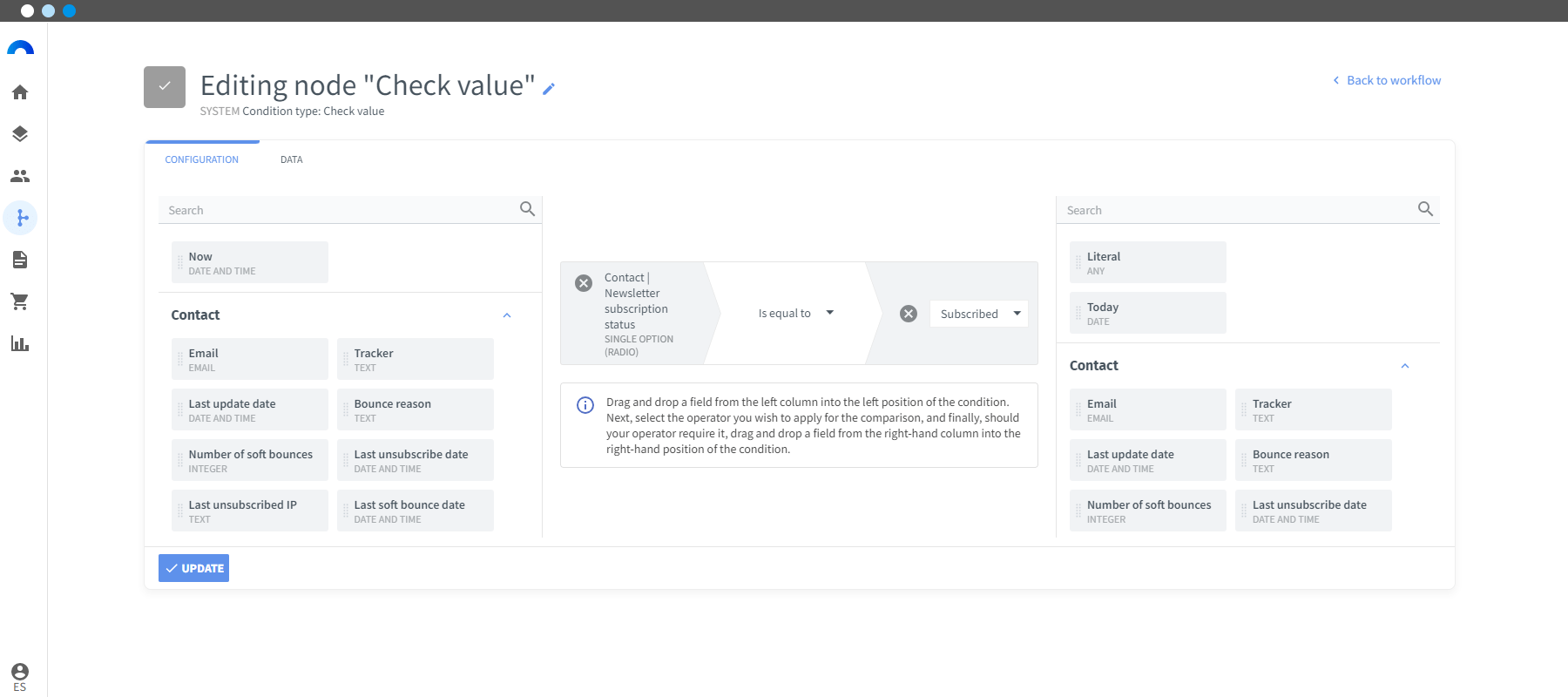Screen dimensions: 1568x697
Task: Click the info icon in the help box
Action: point(585,405)
